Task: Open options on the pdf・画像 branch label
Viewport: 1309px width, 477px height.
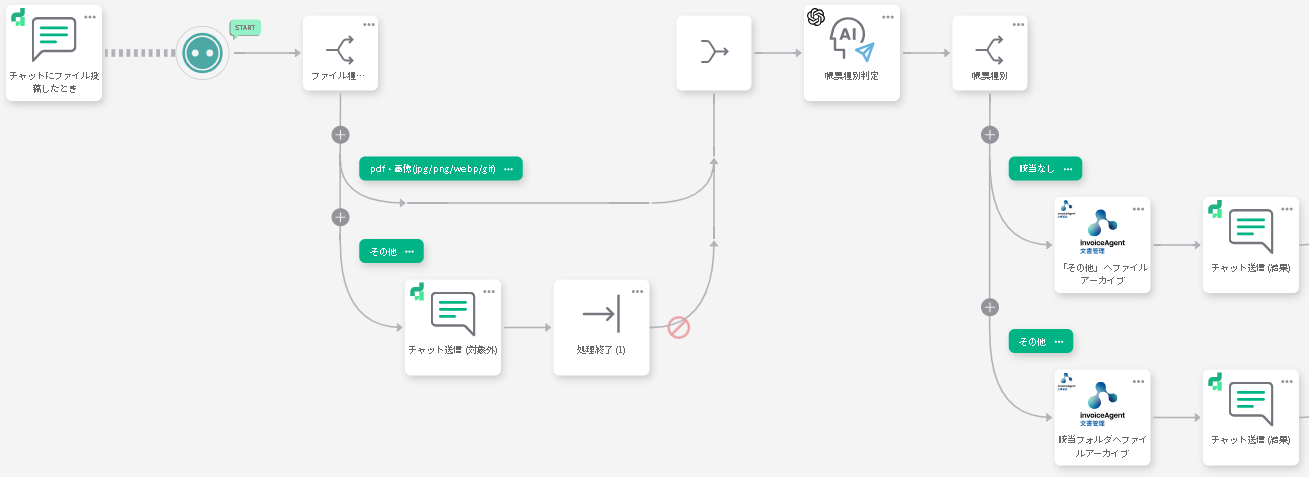Action: (508, 169)
